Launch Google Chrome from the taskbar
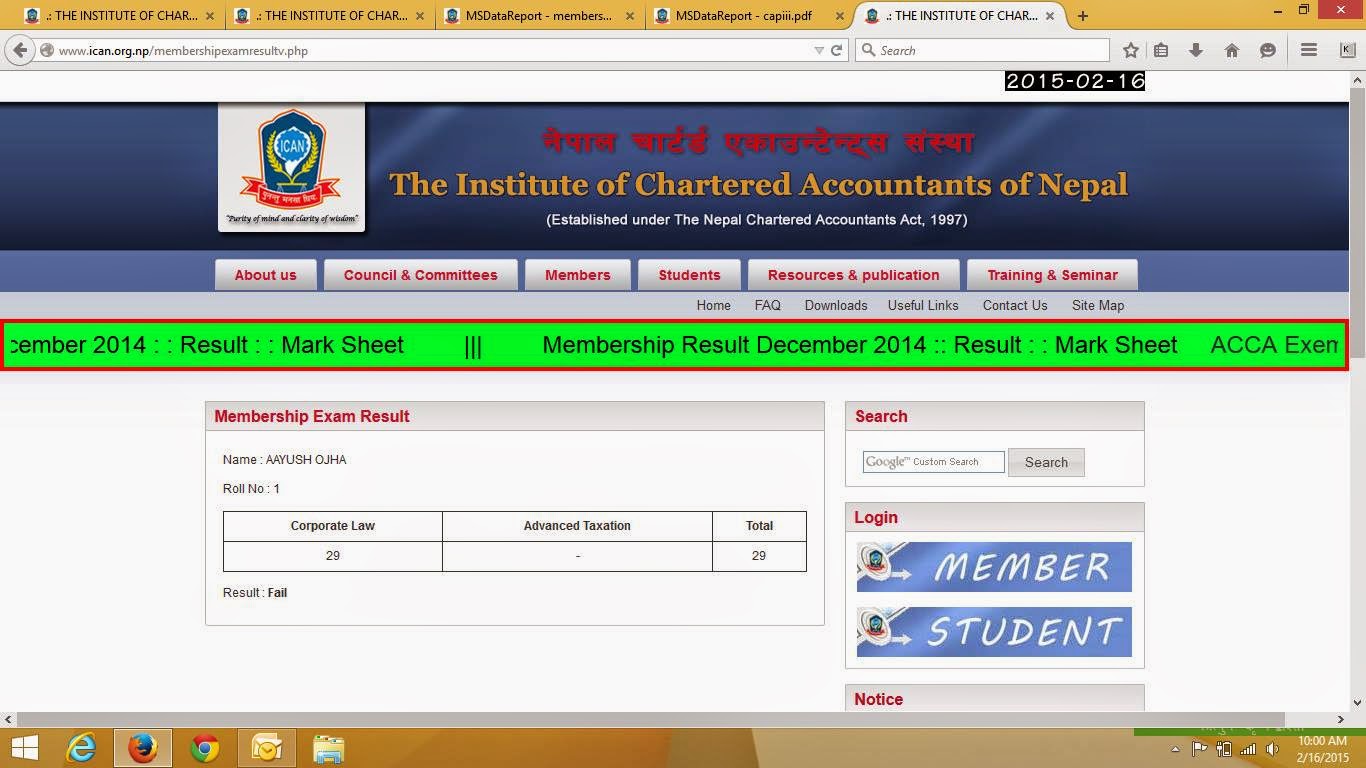 point(205,748)
